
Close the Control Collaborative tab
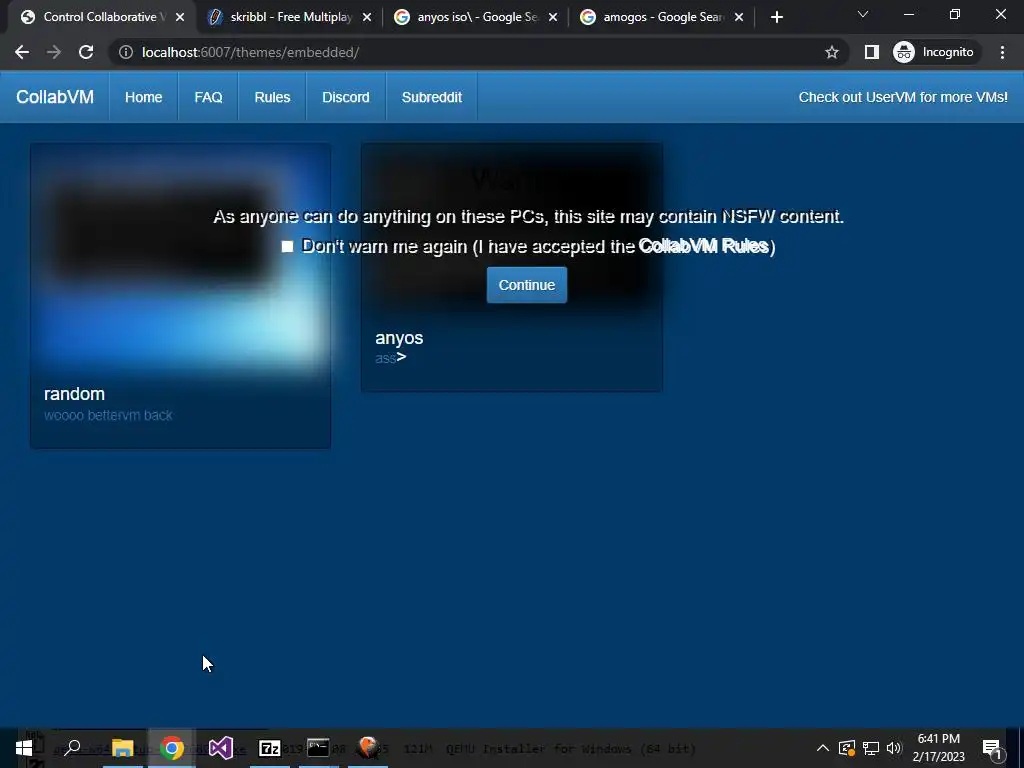(180, 17)
